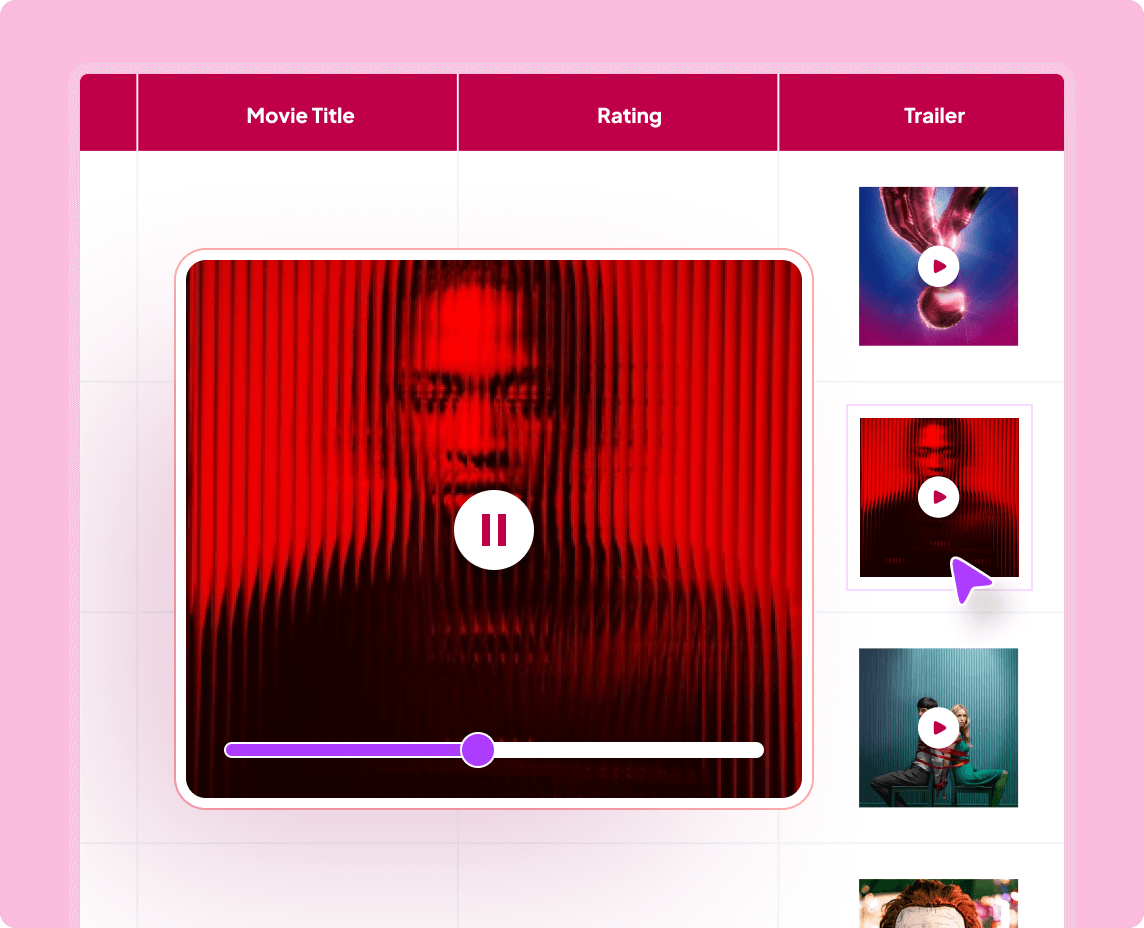Play the tied-up couple trailer

coord(938,727)
